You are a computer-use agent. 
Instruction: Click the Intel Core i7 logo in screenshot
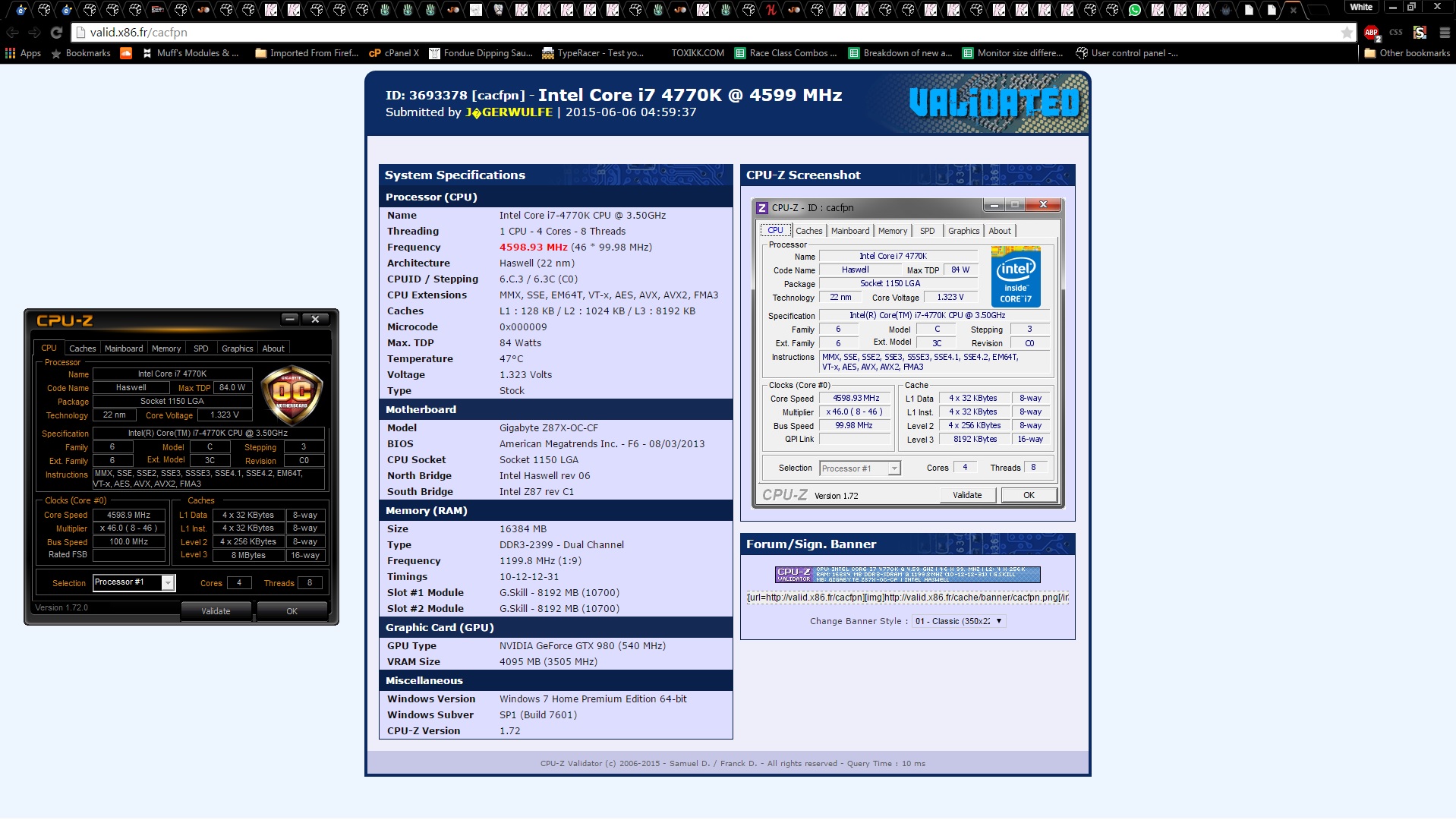1016,276
